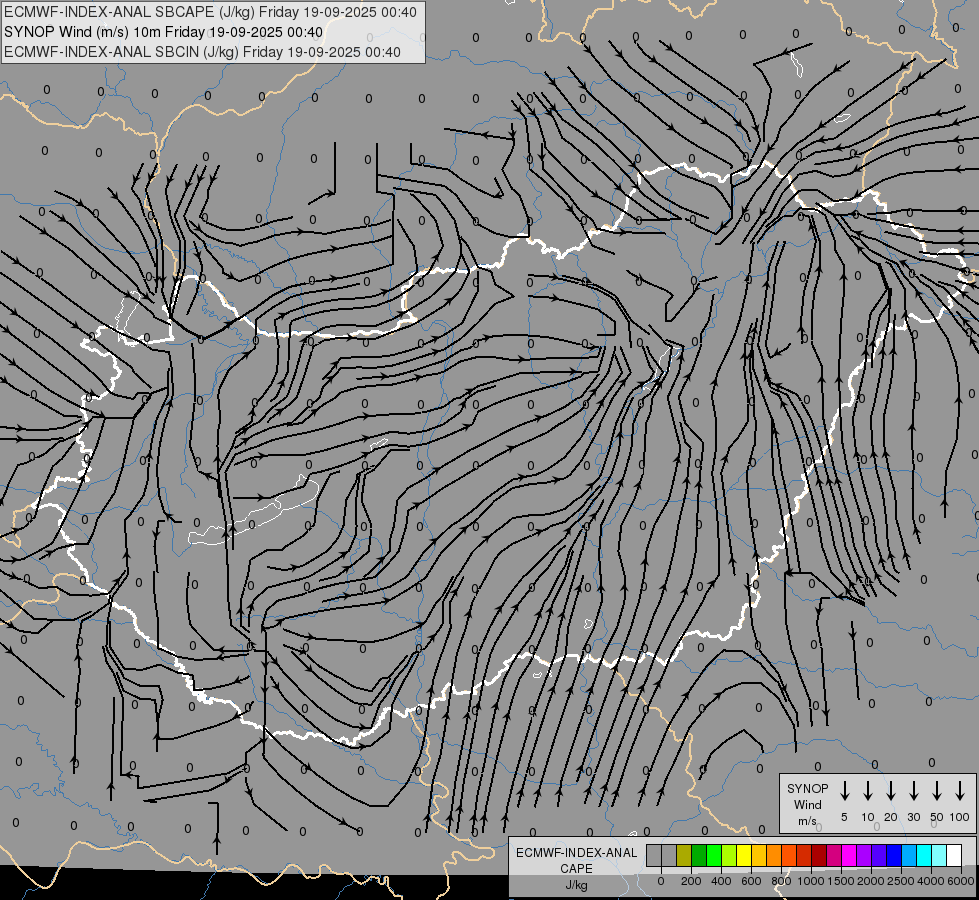Click the 'm/s' unit in wind legend
Image resolution: width=979 pixels, height=900 pixels.
[807, 821]
